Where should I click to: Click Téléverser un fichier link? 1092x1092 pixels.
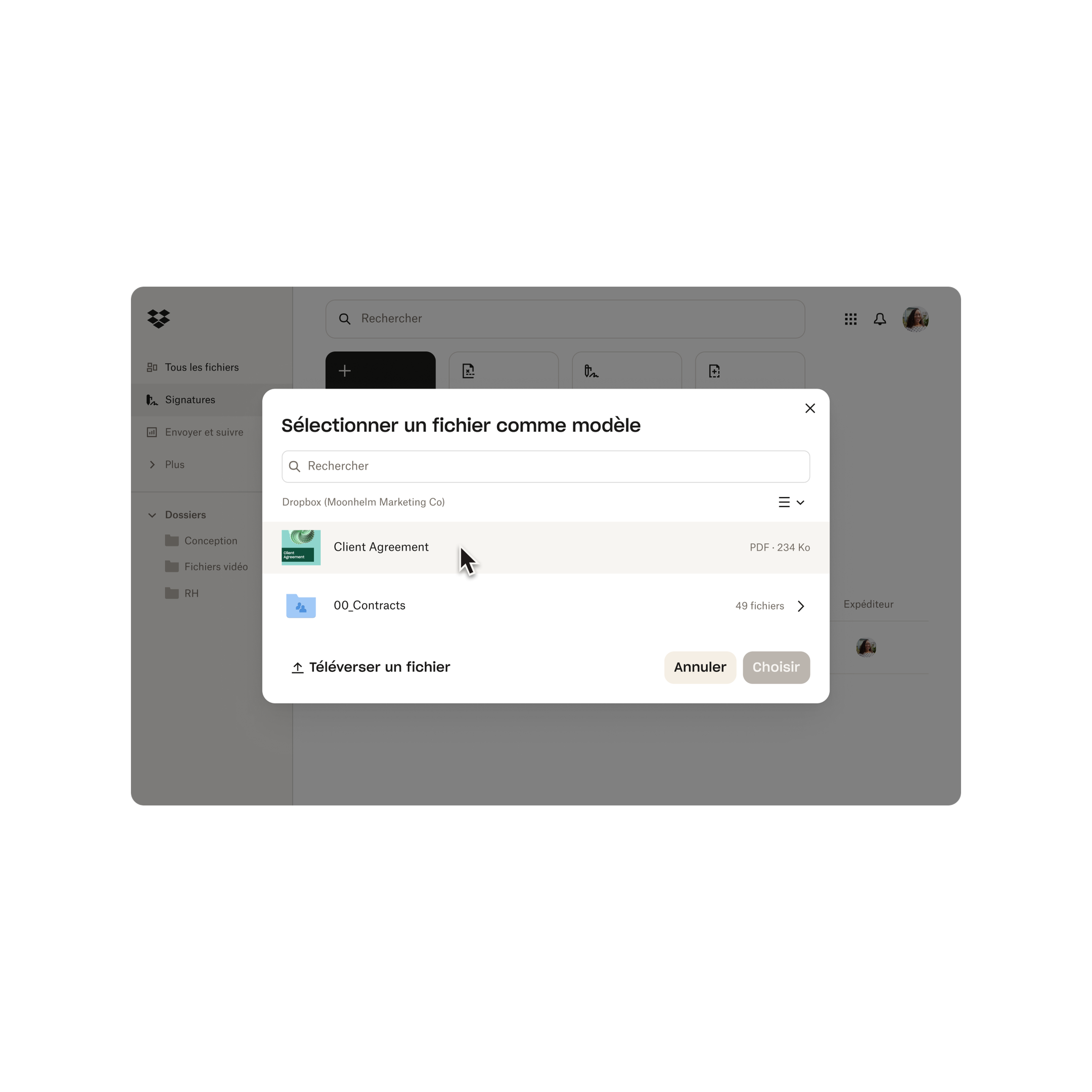tap(370, 667)
